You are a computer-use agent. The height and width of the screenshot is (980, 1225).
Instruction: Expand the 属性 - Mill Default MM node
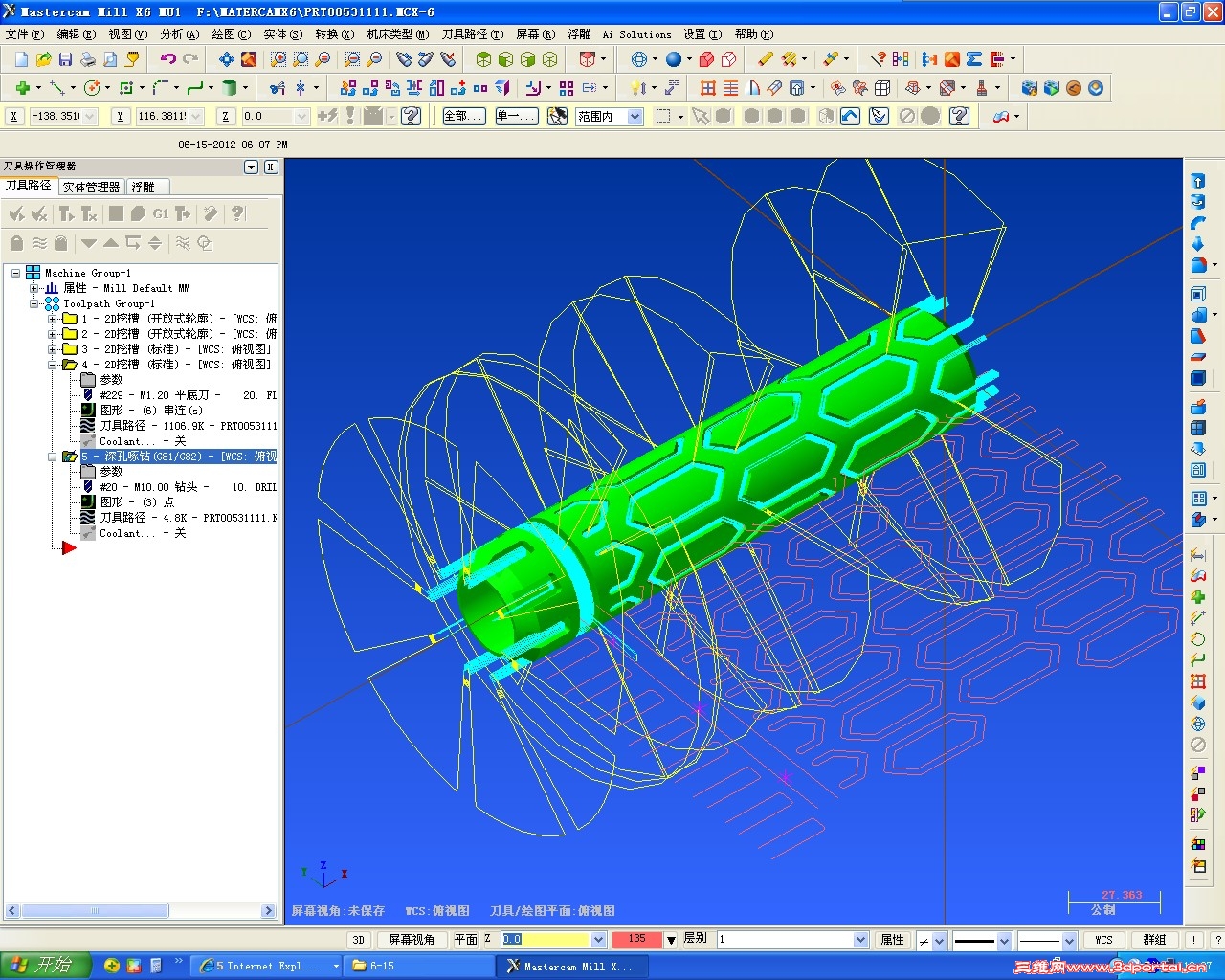(x=34, y=288)
